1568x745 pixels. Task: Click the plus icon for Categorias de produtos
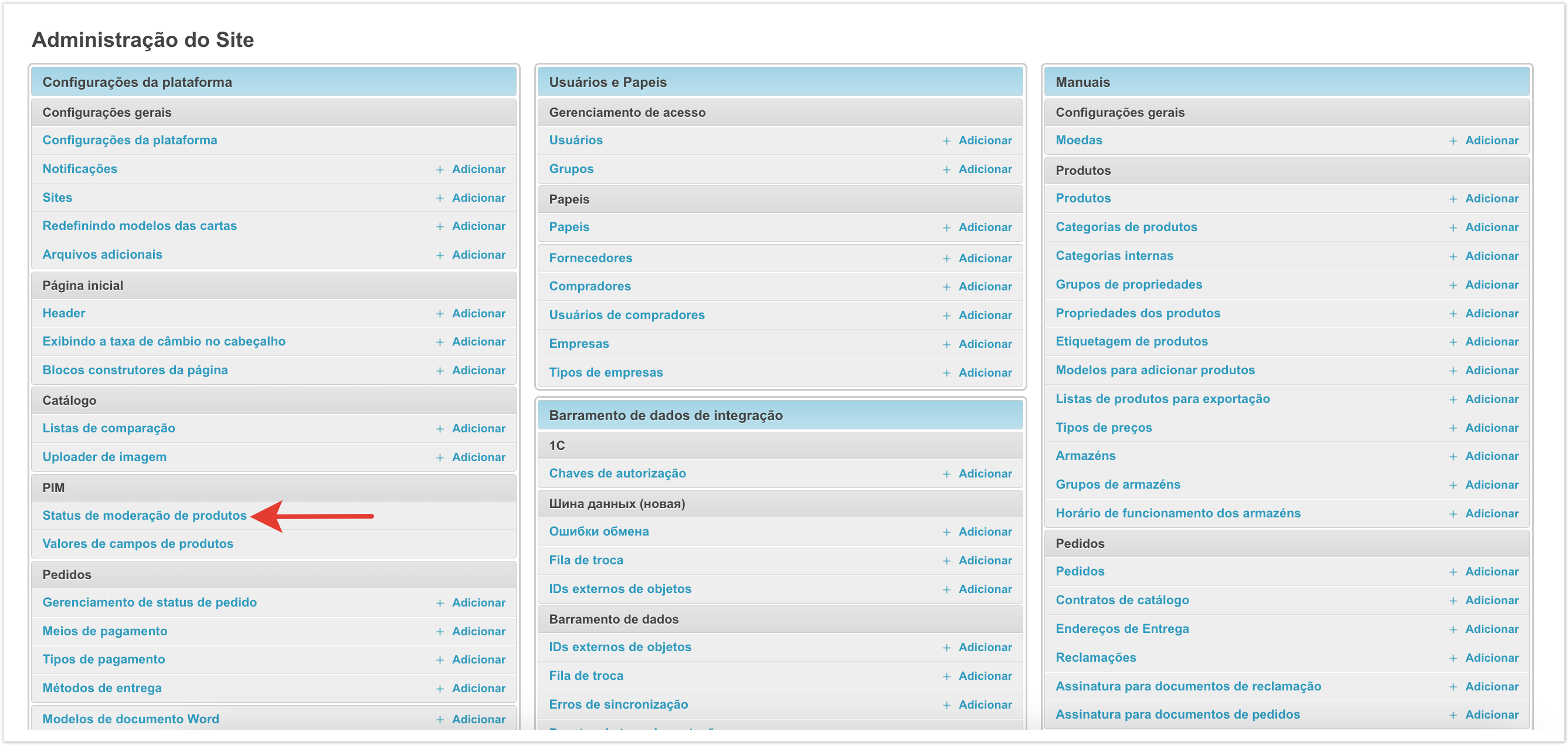[x=1452, y=228]
